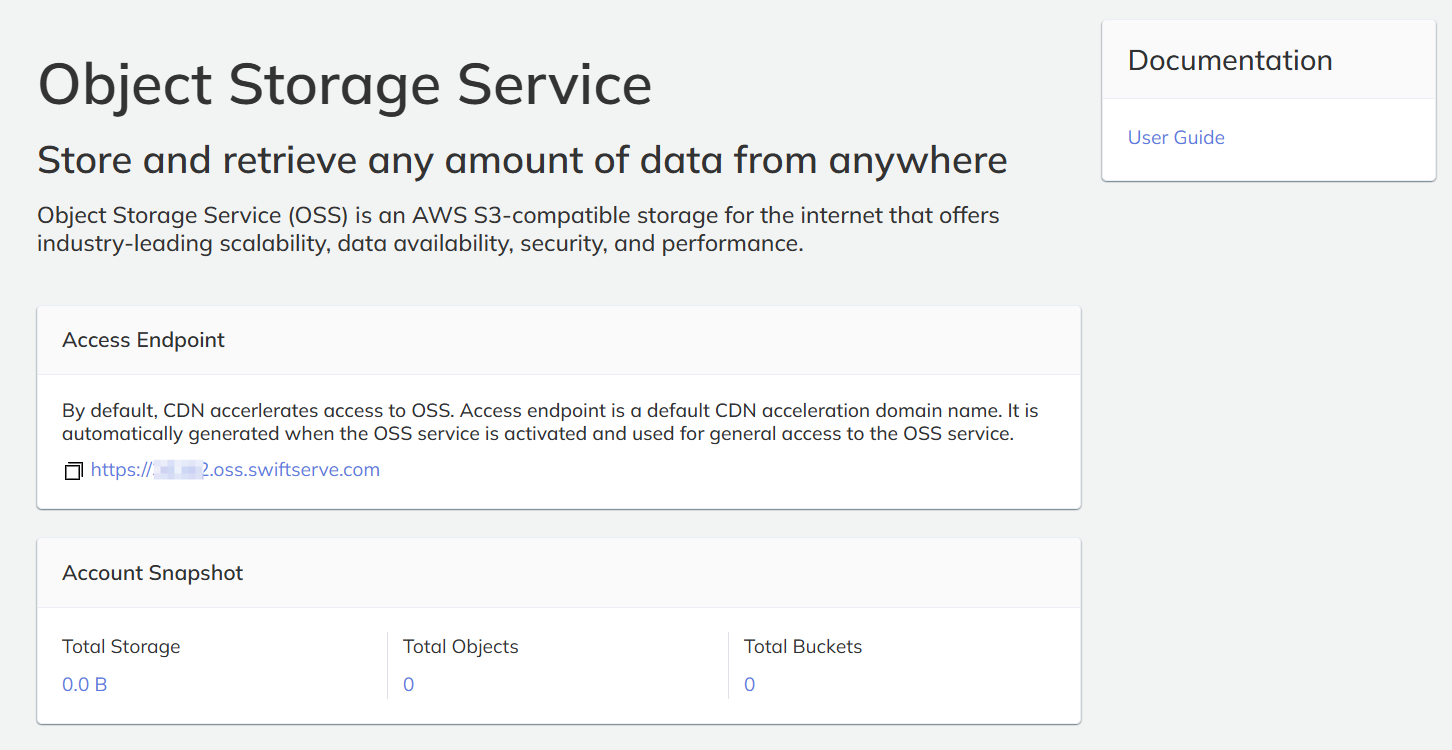Click the Total Objects label

coord(460,647)
